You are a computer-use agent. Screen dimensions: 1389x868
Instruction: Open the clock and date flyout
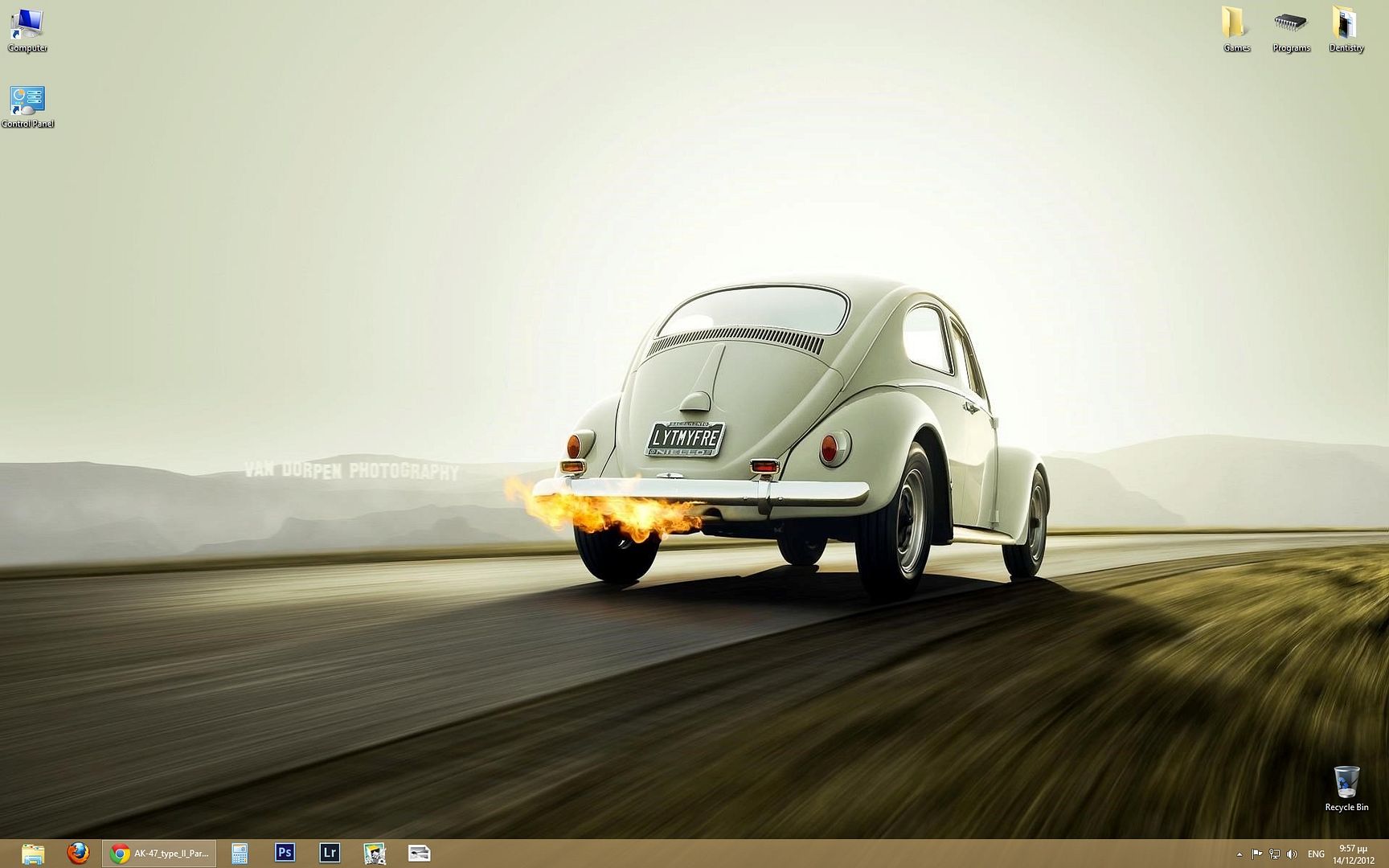(1353, 854)
